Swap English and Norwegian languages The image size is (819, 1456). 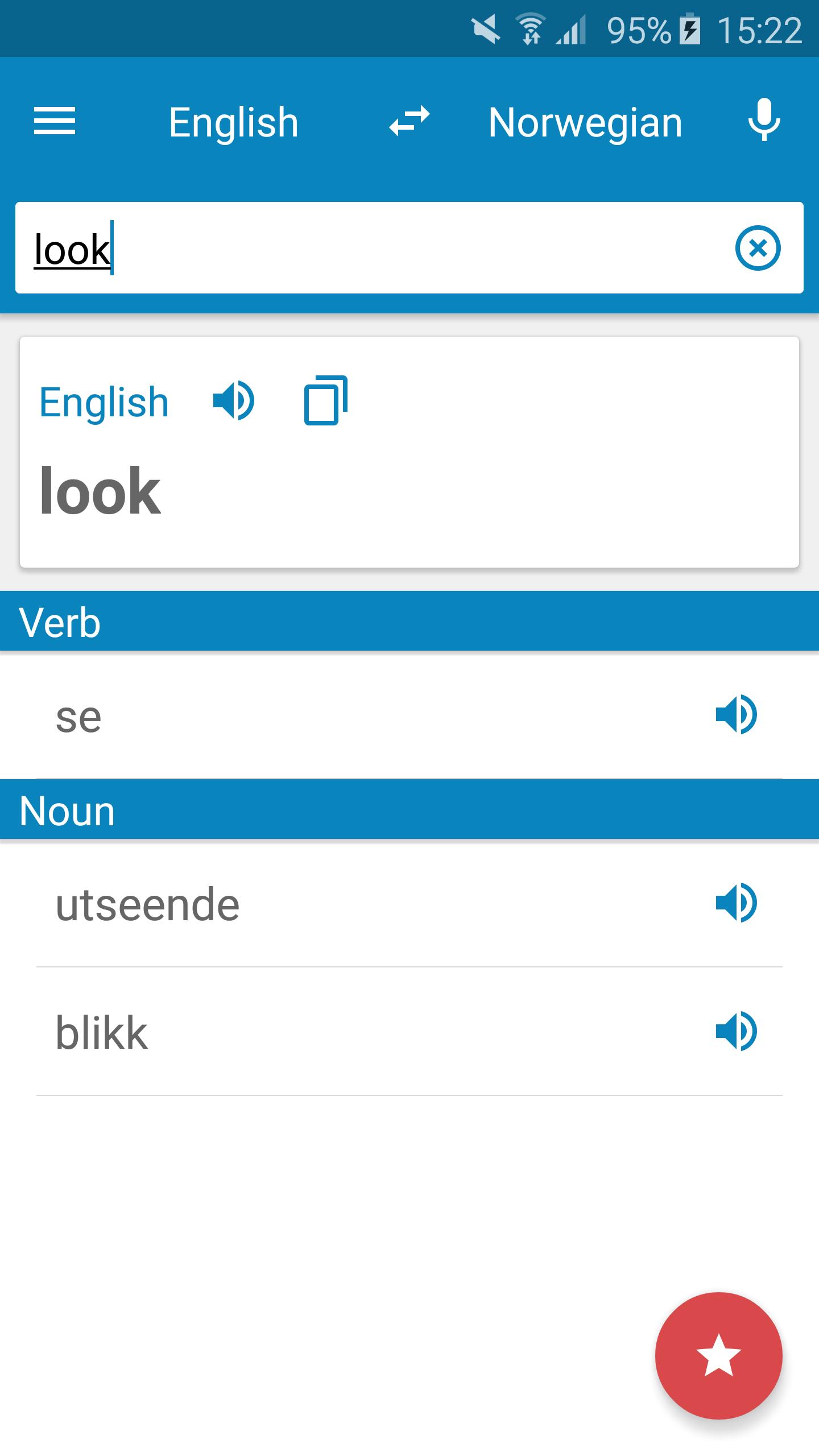[409, 121]
